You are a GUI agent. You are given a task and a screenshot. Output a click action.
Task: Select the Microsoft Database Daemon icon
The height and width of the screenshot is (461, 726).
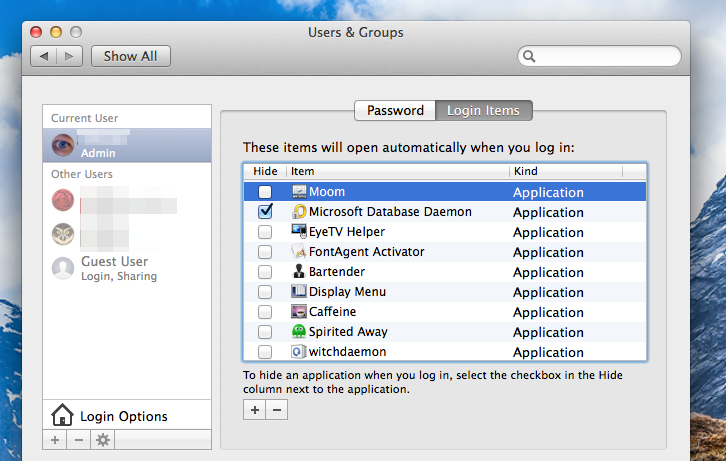pos(298,212)
